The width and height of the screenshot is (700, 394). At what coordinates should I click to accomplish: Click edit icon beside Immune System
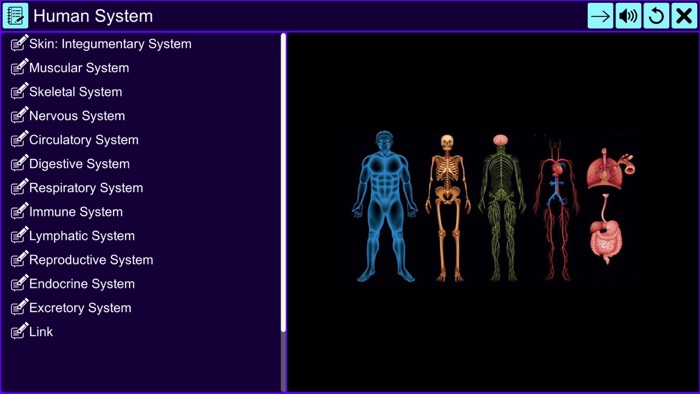tap(19, 211)
